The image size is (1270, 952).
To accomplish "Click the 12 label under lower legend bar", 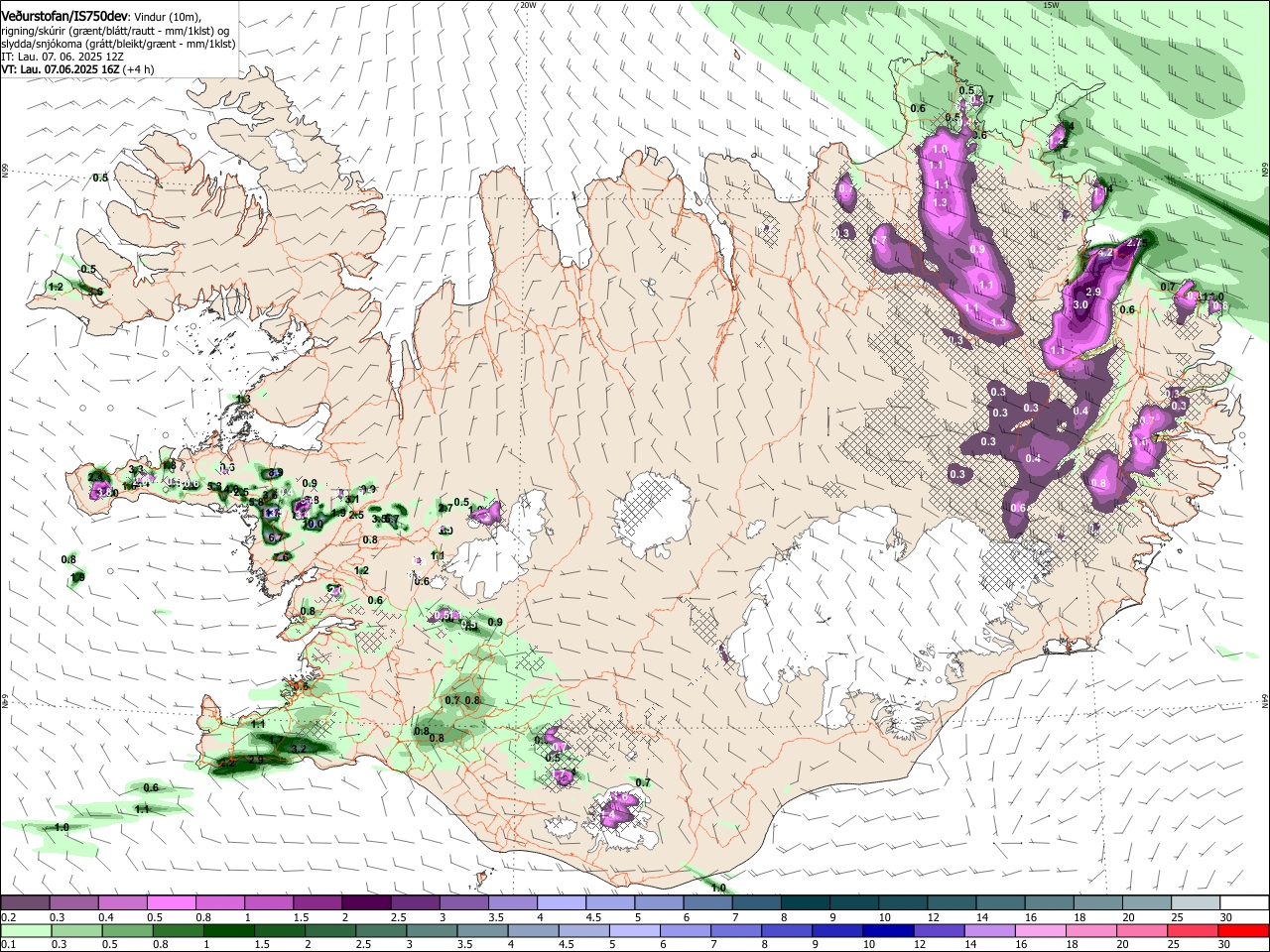I will (919, 945).
